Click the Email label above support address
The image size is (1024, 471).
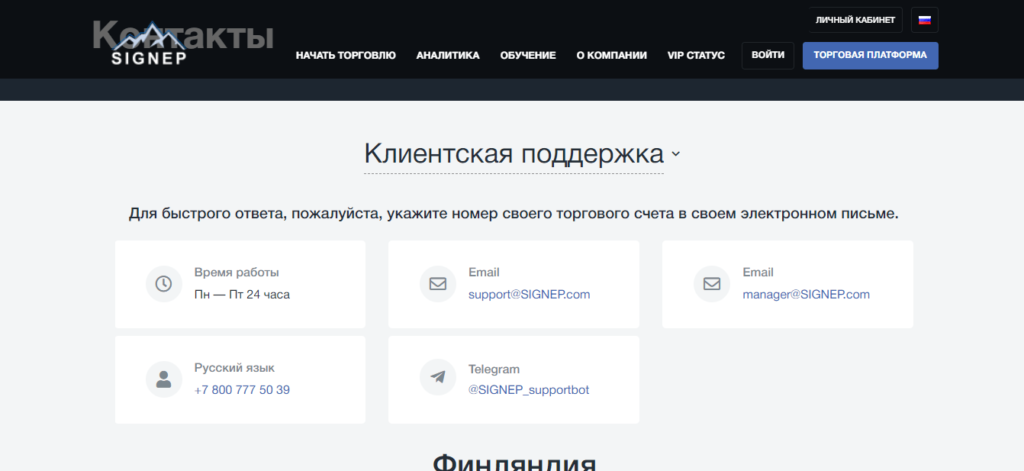tap(484, 272)
